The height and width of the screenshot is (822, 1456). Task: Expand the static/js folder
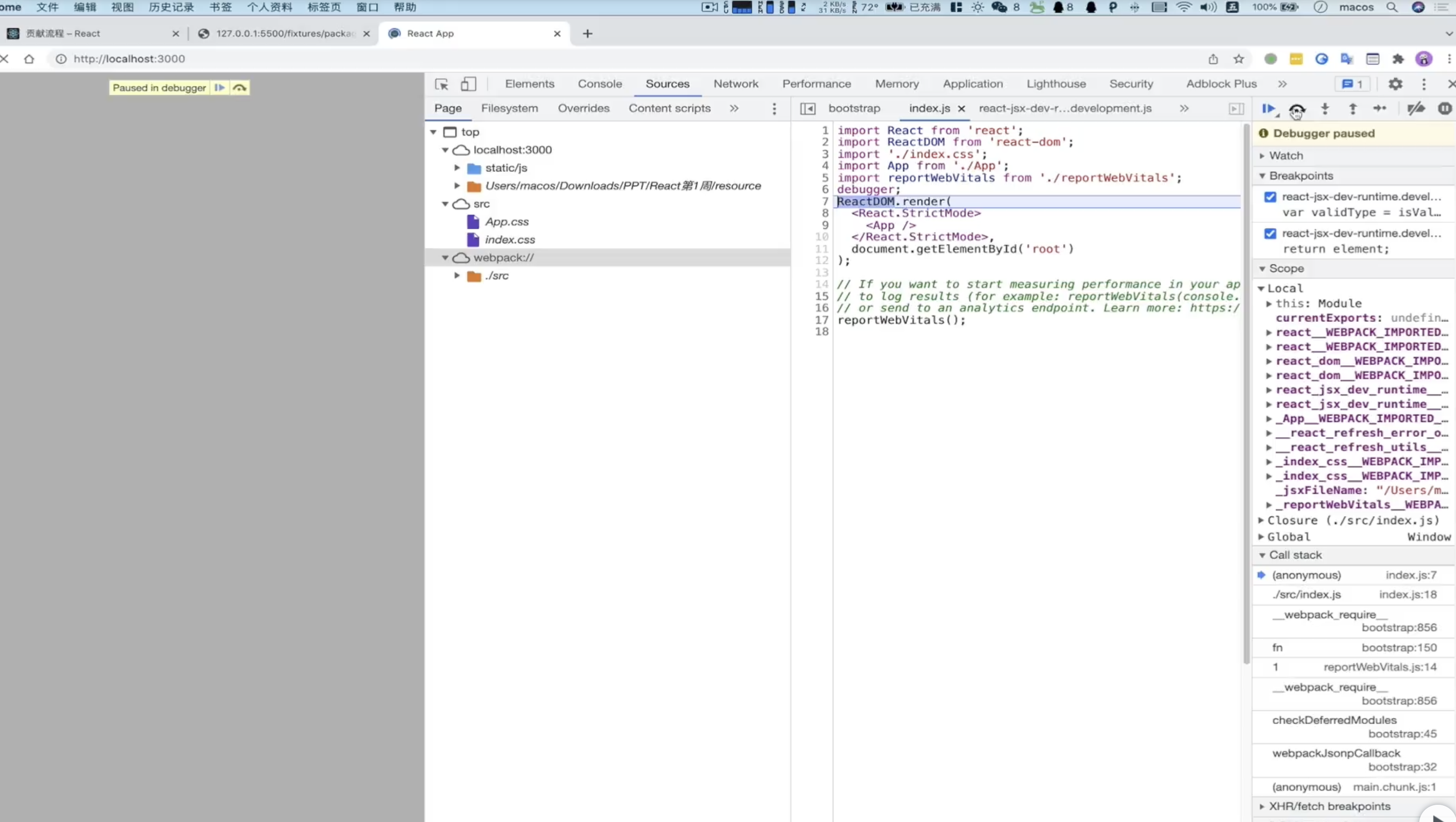click(x=457, y=168)
